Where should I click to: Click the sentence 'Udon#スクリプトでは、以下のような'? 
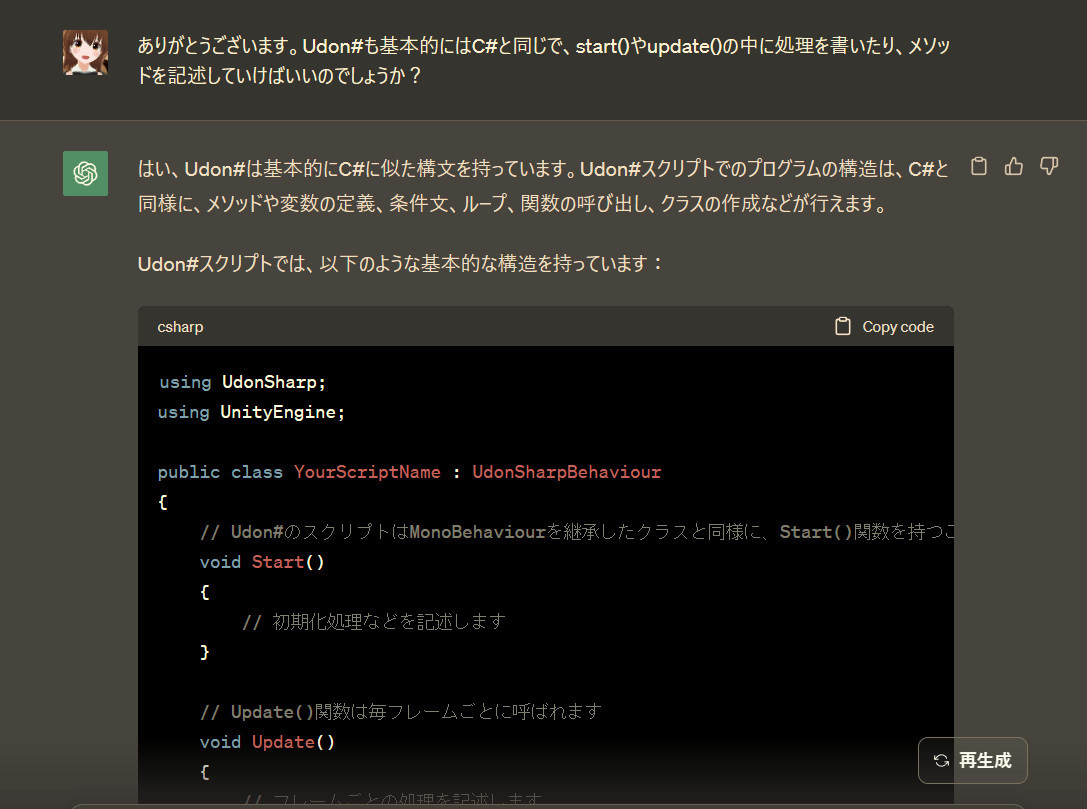[x=401, y=264]
